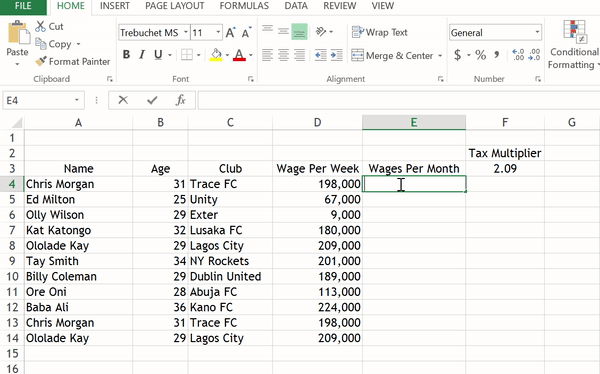Toggle Italic formatting

pyautogui.click(x=142, y=55)
